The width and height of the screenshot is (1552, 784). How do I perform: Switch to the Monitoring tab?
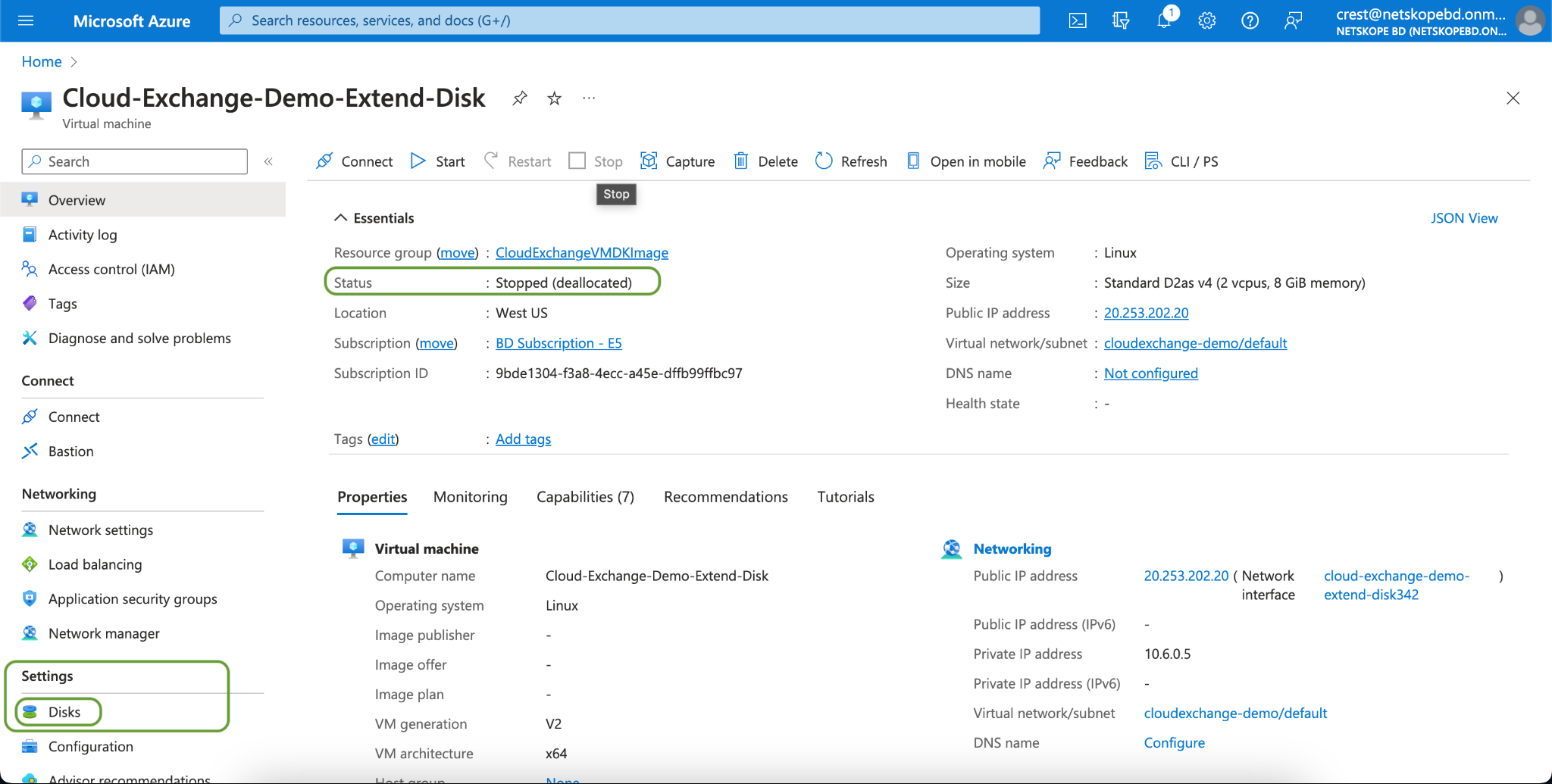tap(471, 497)
